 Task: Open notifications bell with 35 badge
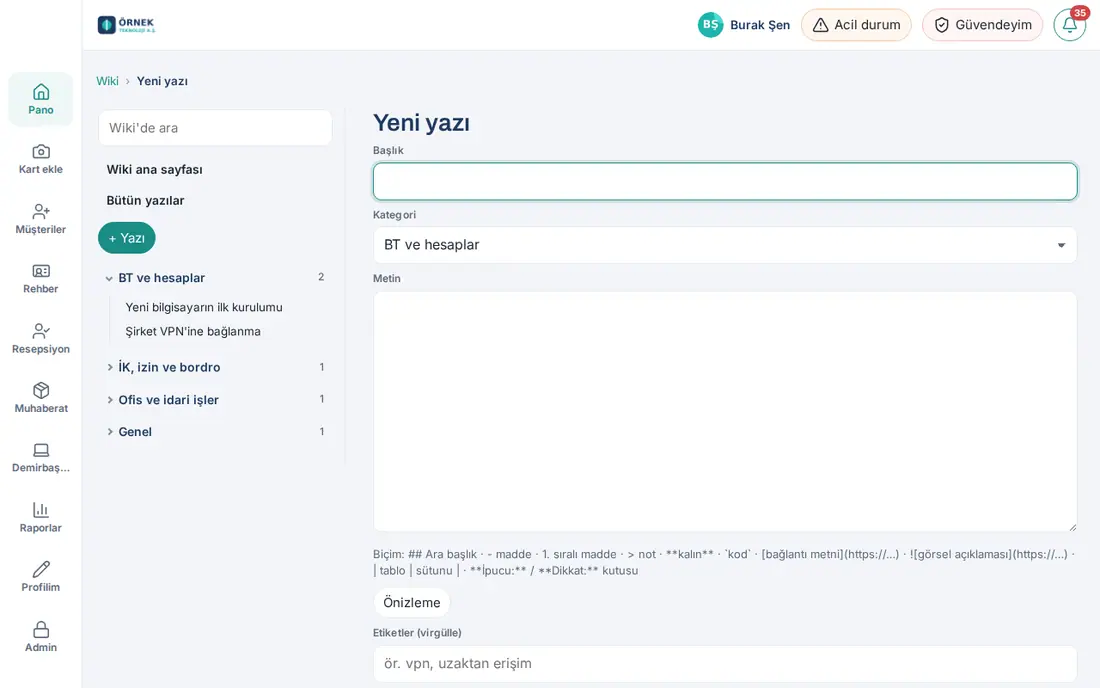1070,25
